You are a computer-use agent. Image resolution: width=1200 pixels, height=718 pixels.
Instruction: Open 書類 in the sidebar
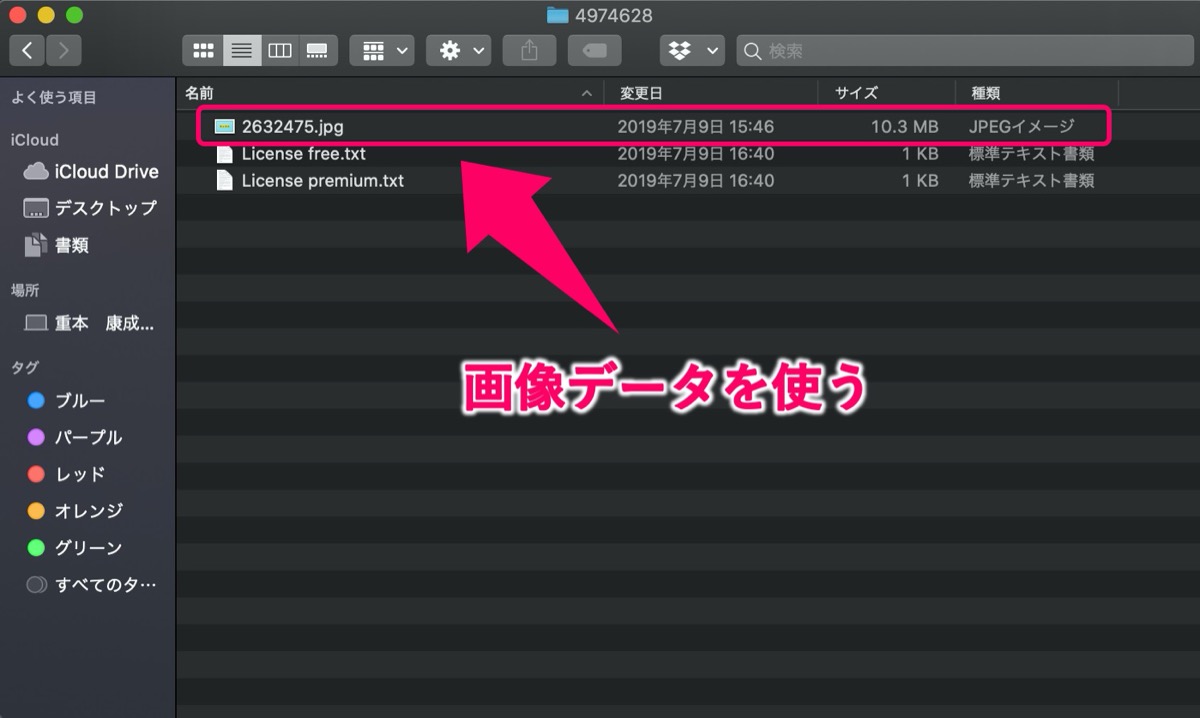[x=58, y=245]
